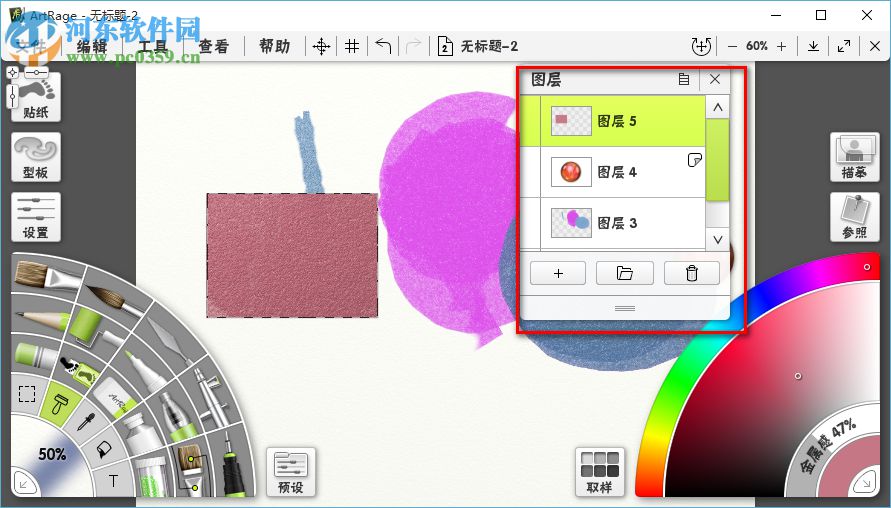Click the Redo arrow
Viewport: 891px width, 508px height.
tap(414, 46)
